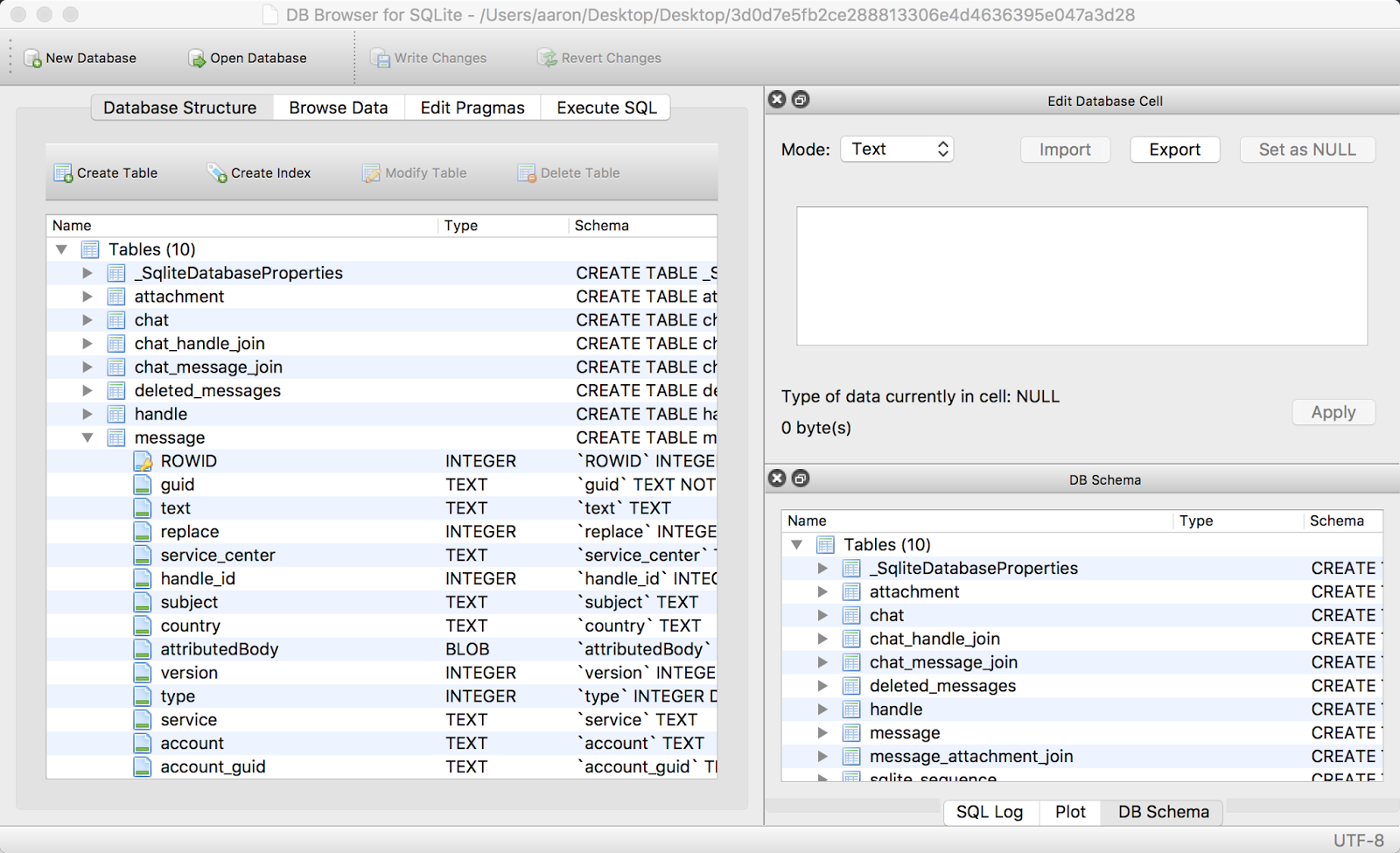Click the attachment table icon in main tree

116,297
